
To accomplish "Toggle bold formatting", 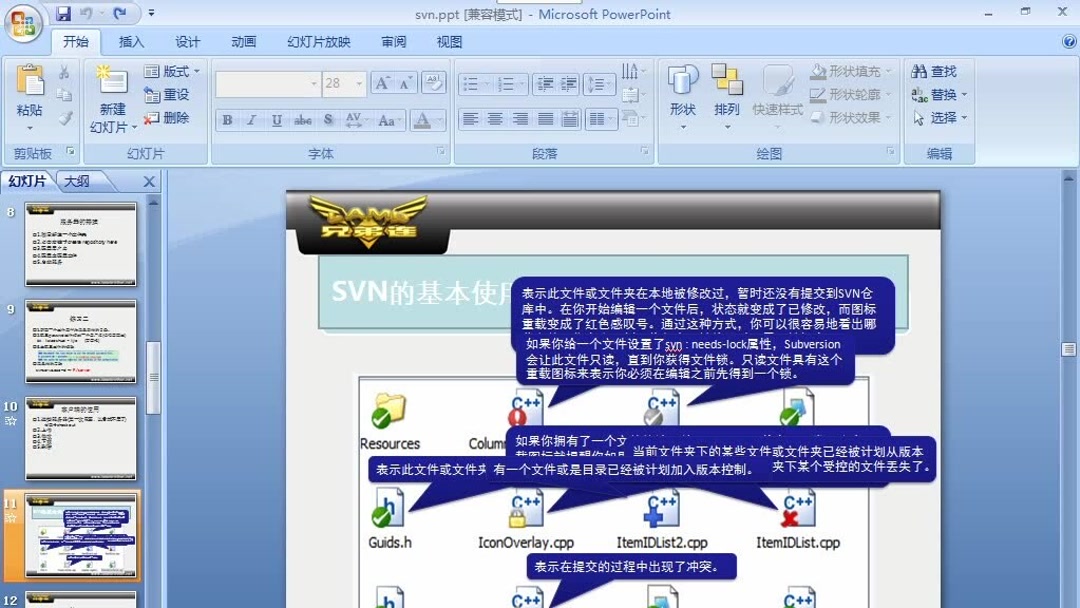I will pos(226,120).
